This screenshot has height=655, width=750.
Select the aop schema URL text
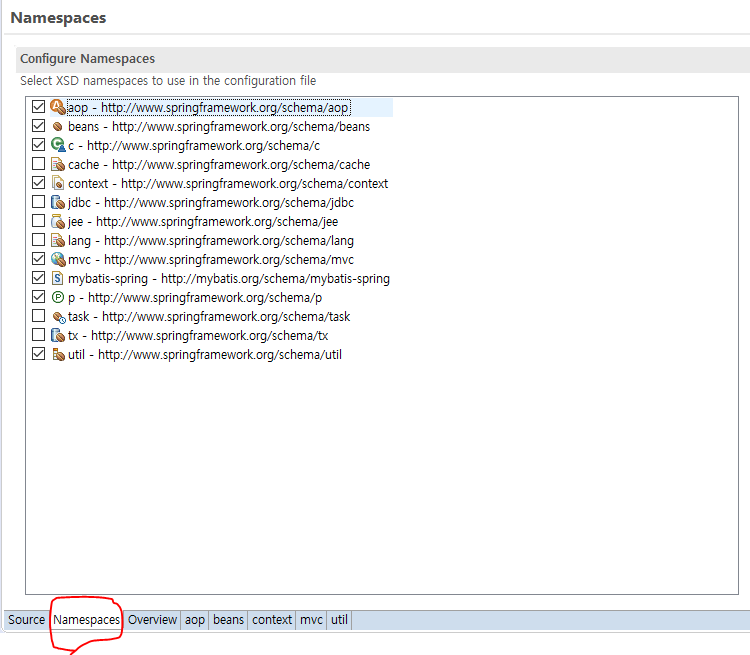pyautogui.click(x=225, y=108)
